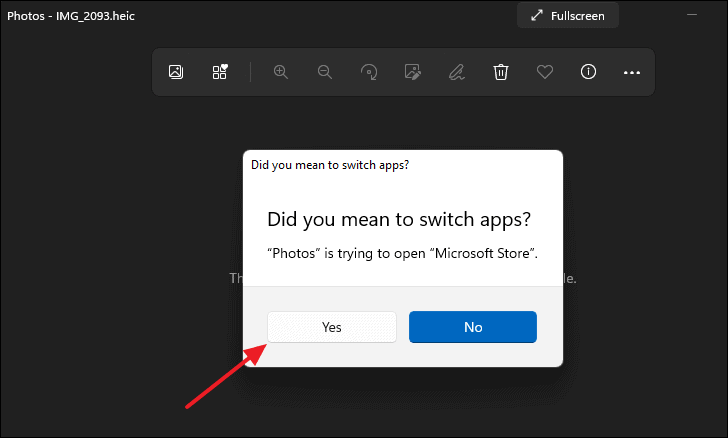Open the Add to favorites collection icon
Screen dimensions: 728x438
tap(220, 72)
